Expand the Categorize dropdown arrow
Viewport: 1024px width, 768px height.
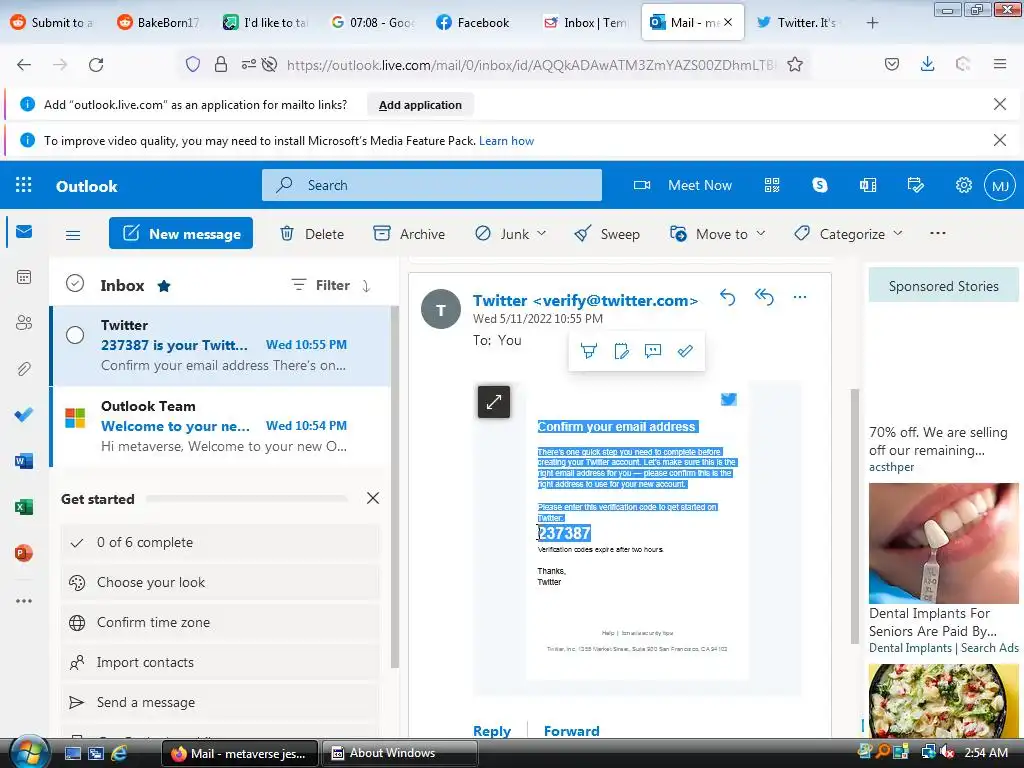pos(898,233)
